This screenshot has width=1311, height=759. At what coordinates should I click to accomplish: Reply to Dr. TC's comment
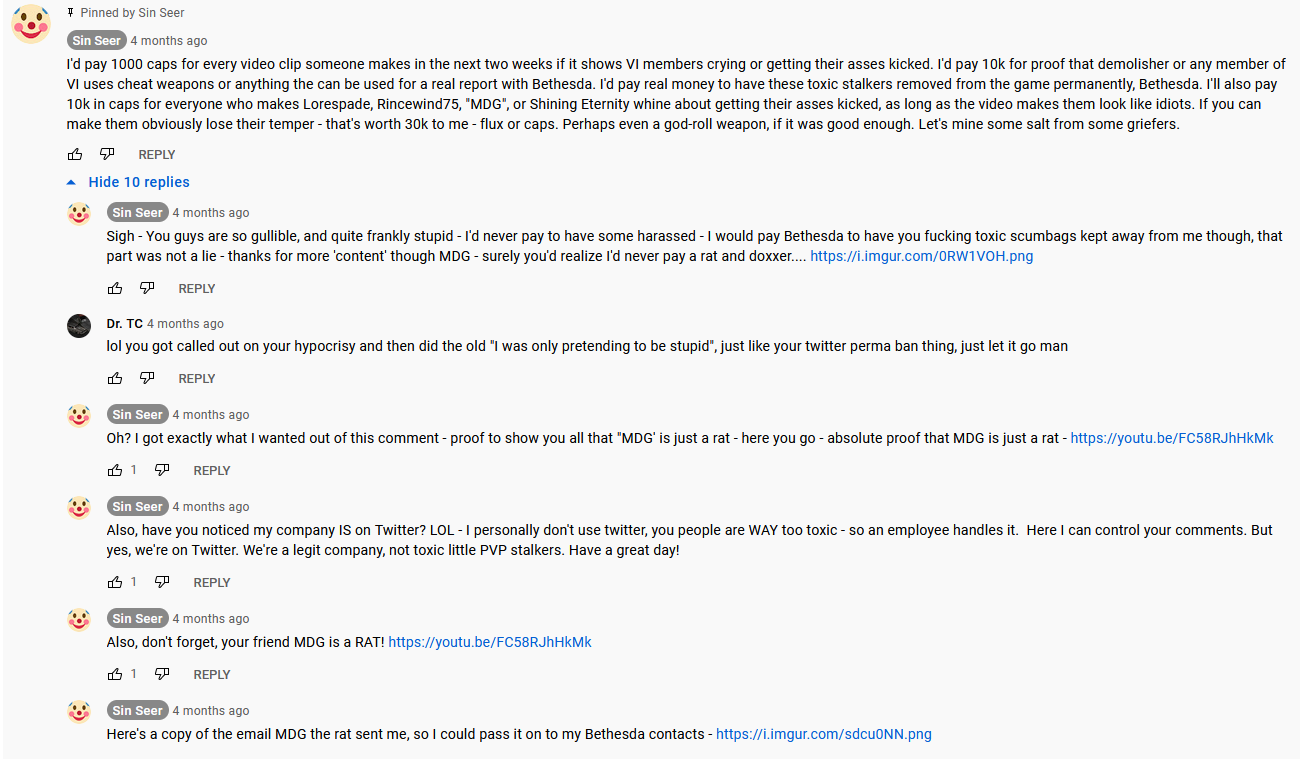[x=197, y=379]
